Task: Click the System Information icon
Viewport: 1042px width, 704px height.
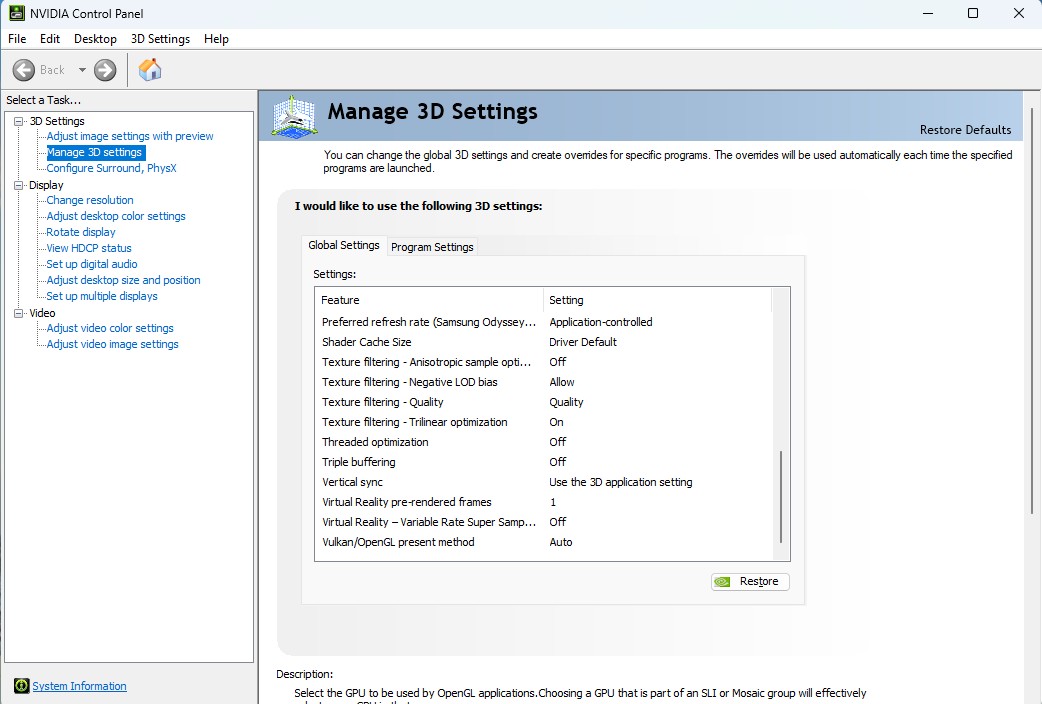Action: 21,685
